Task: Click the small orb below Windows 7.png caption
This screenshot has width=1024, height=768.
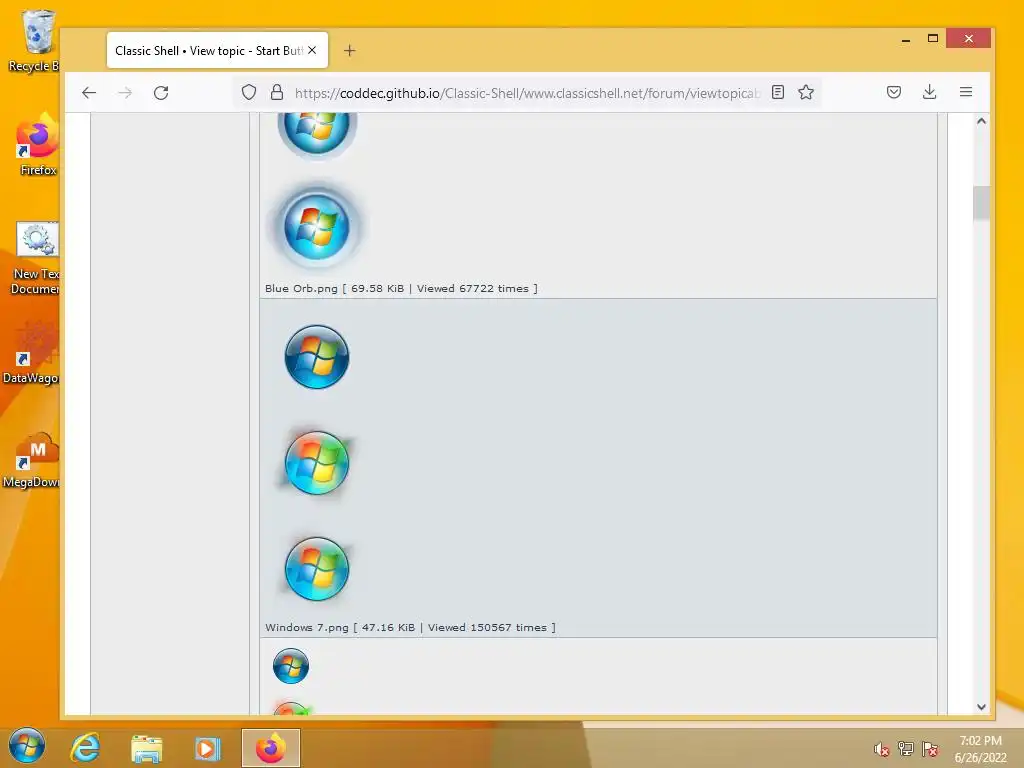Action: tap(291, 666)
